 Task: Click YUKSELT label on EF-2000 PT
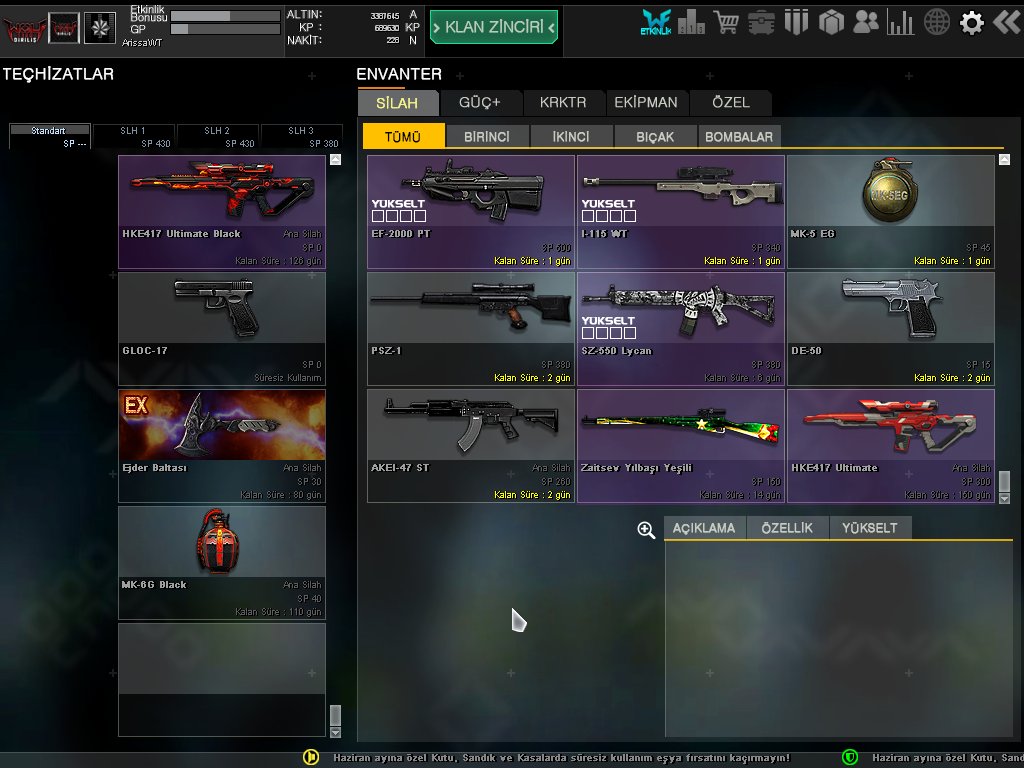398,204
